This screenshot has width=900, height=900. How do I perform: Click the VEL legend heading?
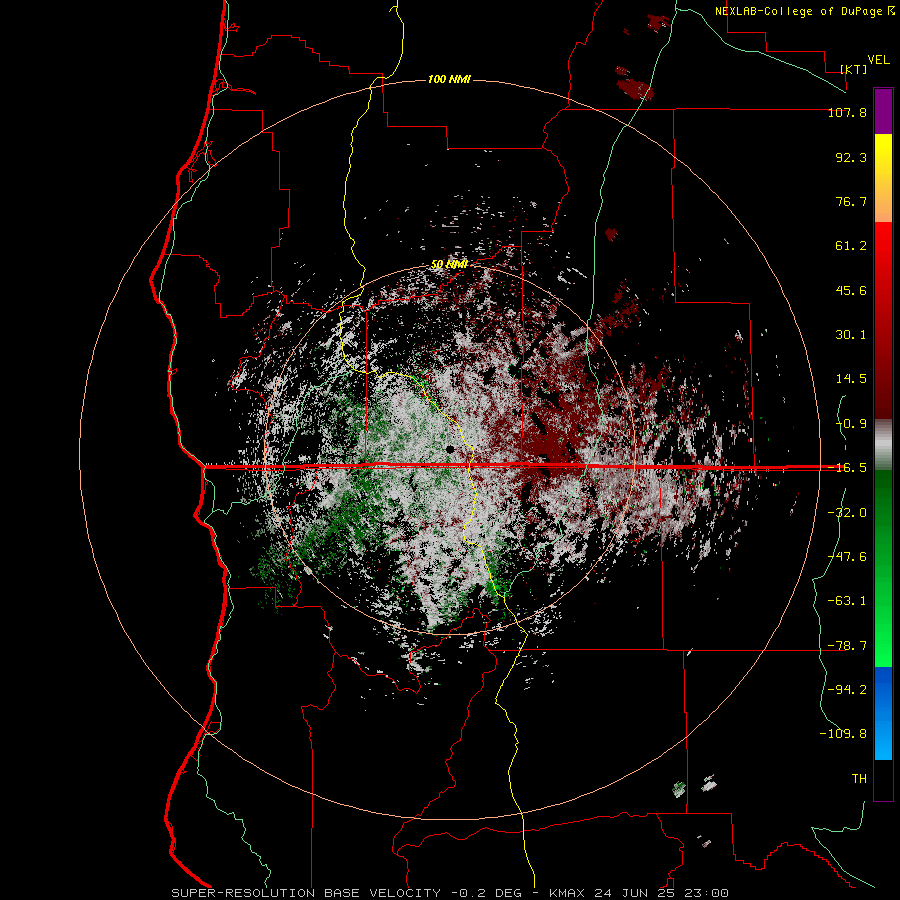pos(878,60)
